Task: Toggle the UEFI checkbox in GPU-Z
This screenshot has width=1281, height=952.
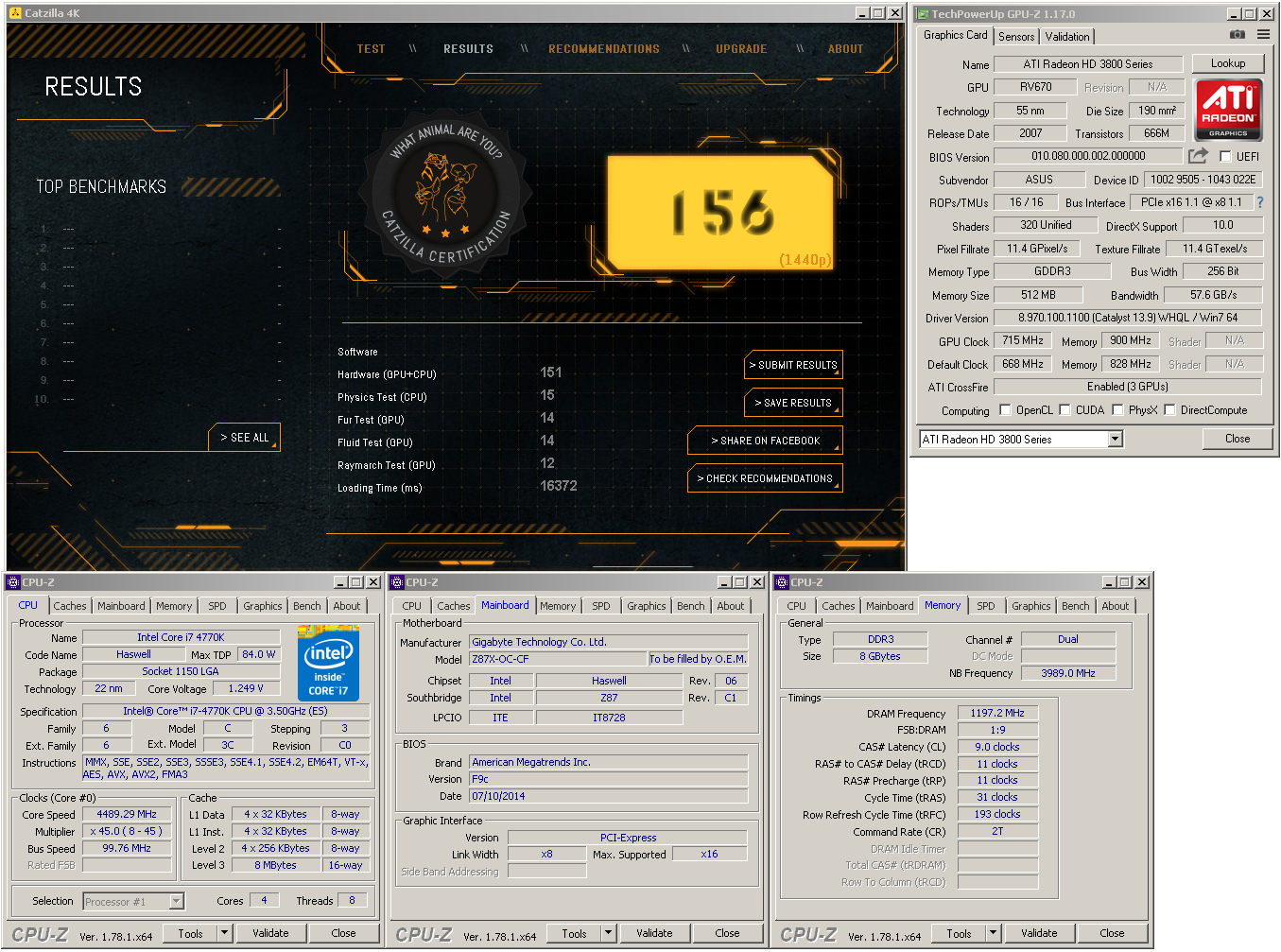Action: tap(1225, 157)
